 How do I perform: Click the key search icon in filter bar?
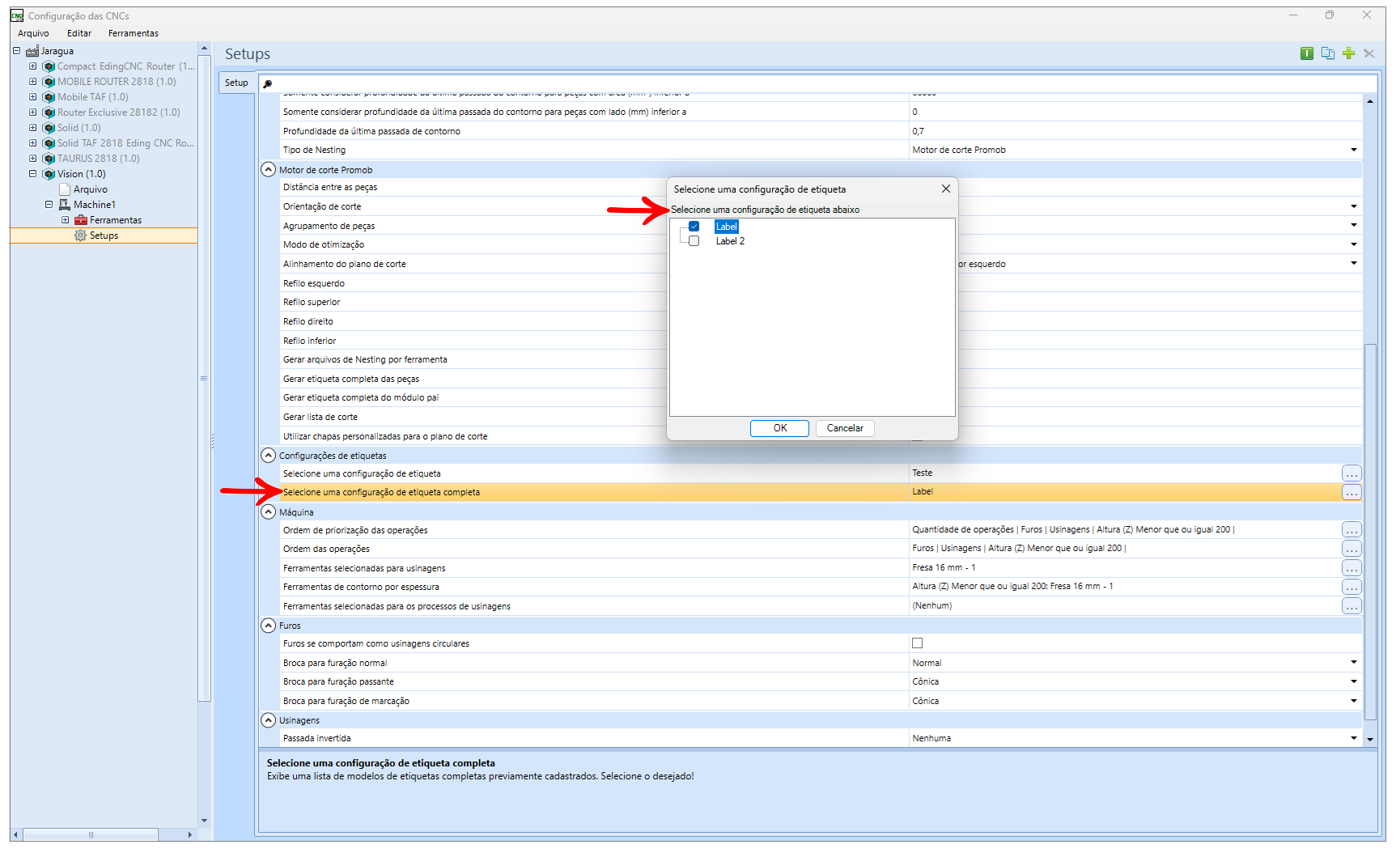pyautogui.click(x=268, y=83)
